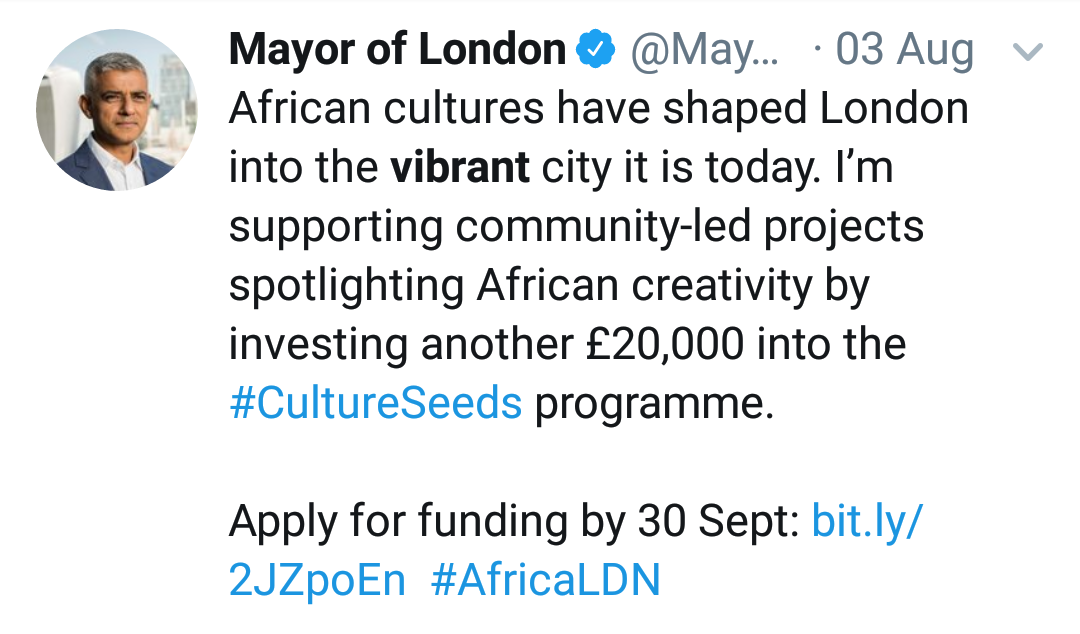Click the £20,000 amount in the tweet

pyautogui.click(x=665, y=345)
